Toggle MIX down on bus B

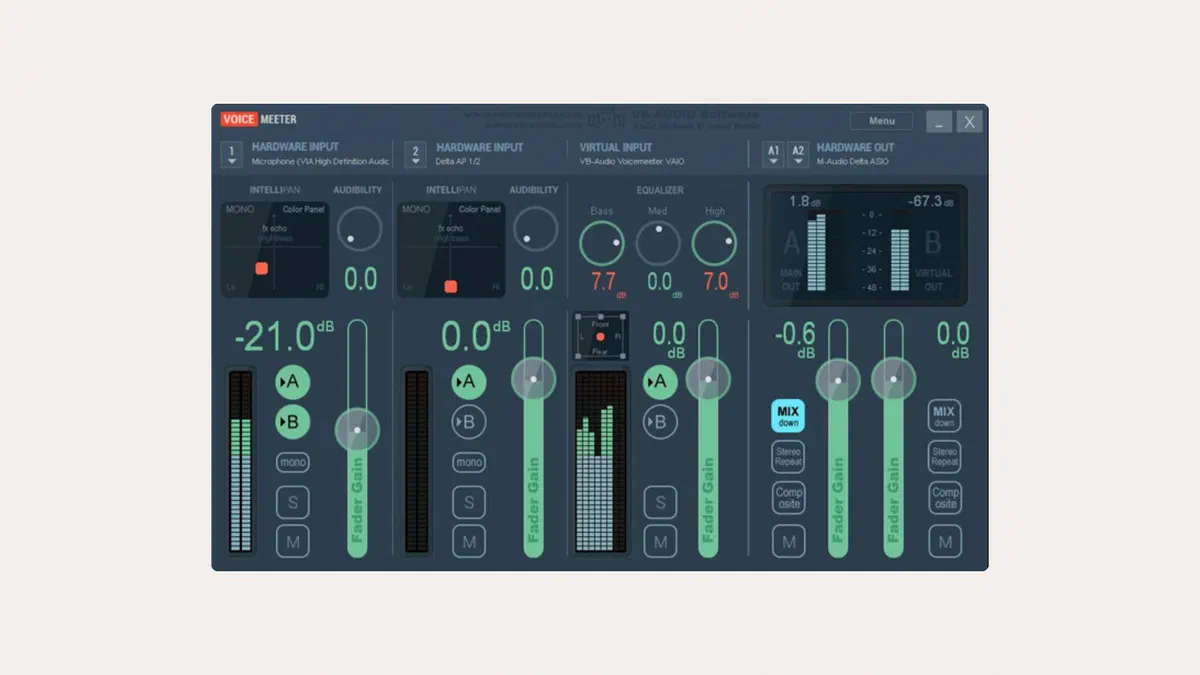[x=945, y=415]
